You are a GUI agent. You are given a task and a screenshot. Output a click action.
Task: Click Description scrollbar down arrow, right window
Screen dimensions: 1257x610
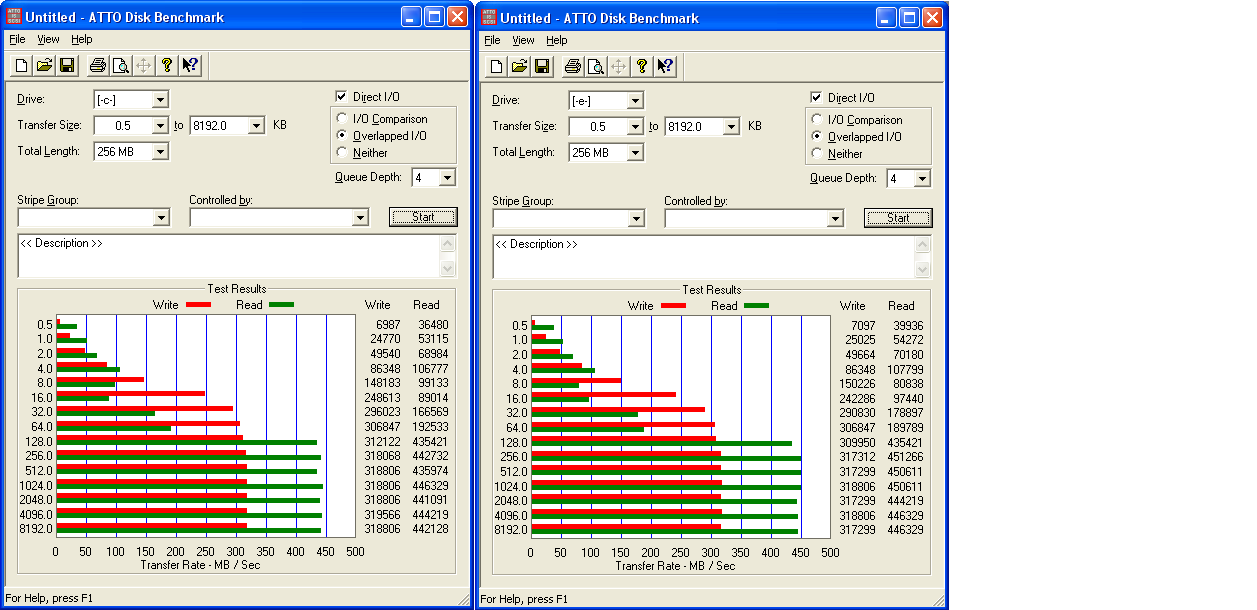(923, 270)
